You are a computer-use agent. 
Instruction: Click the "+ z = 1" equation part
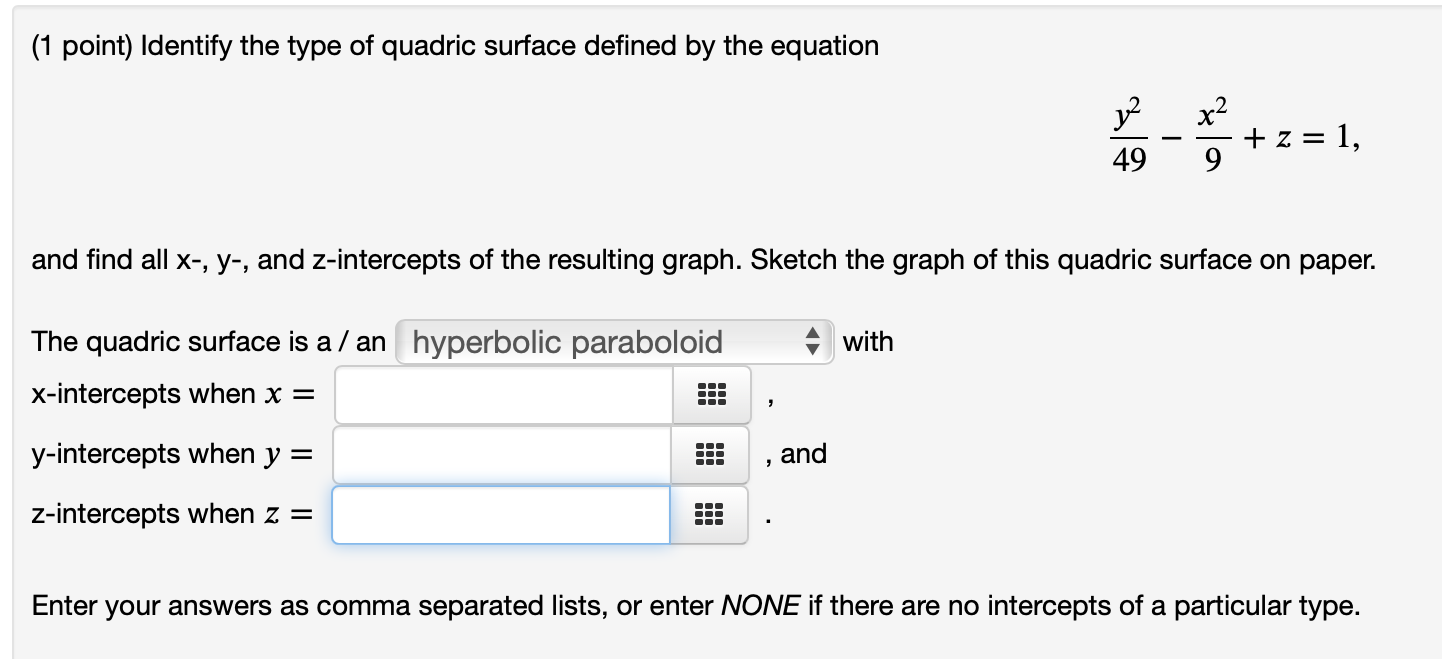(x=1302, y=141)
